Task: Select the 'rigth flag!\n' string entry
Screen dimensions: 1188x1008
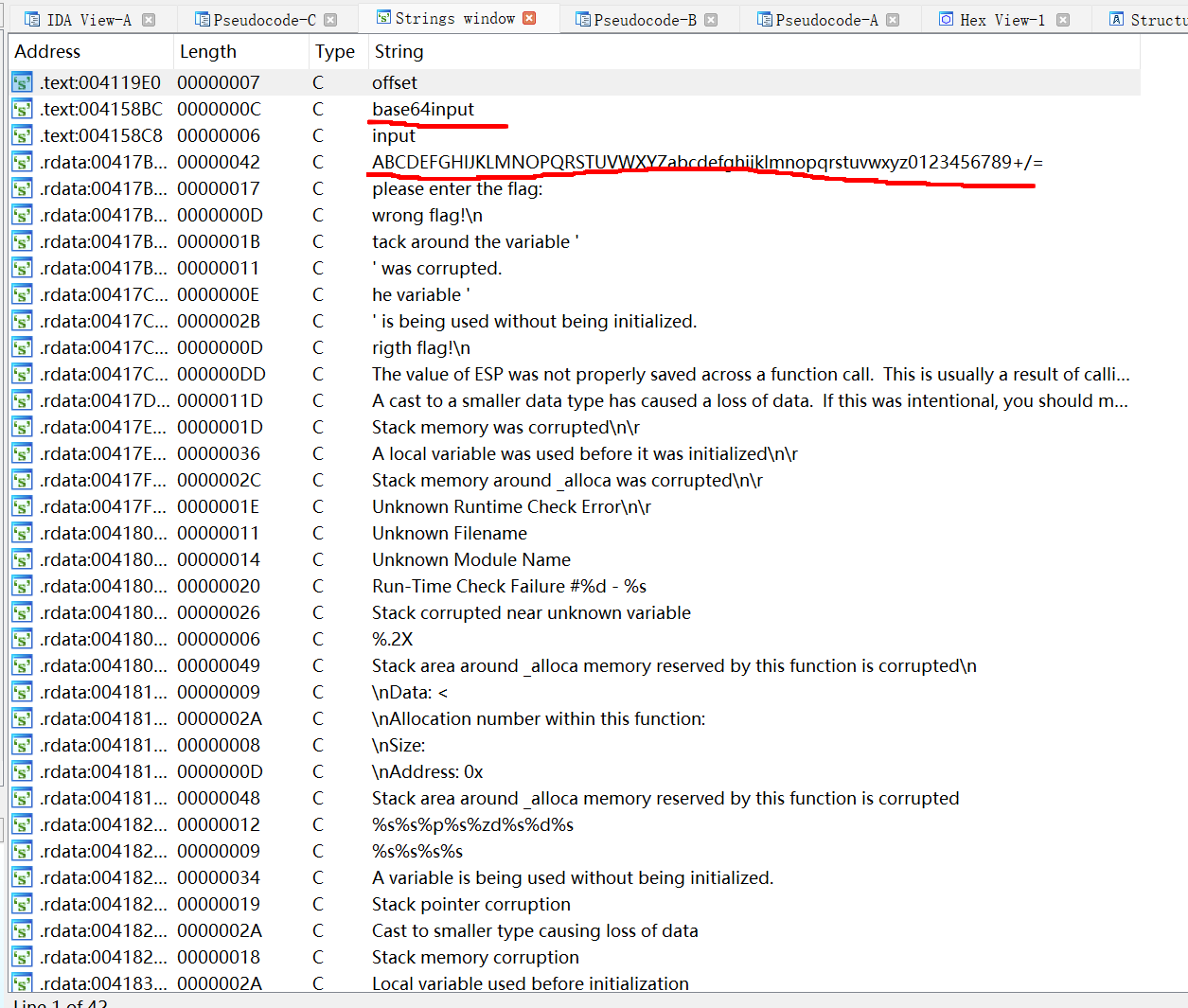Action: 420,348
